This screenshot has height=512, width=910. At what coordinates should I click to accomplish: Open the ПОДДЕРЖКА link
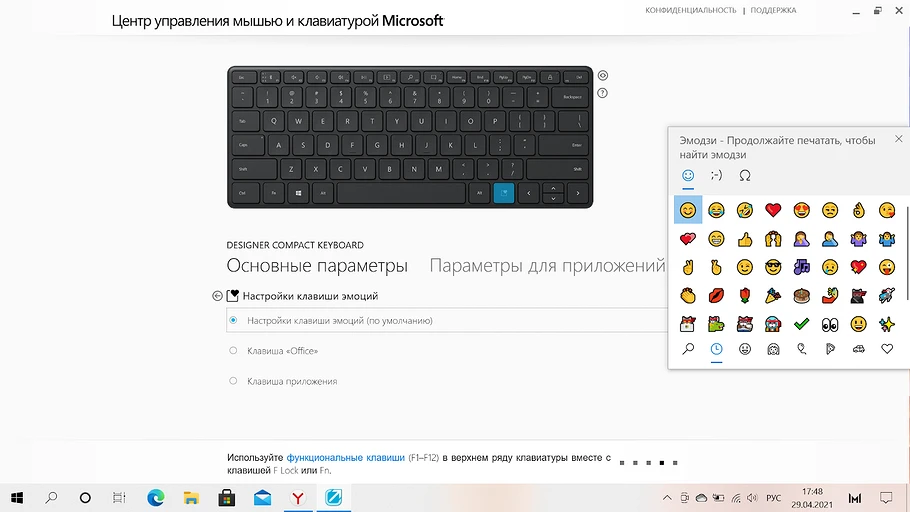click(x=773, y=10)
